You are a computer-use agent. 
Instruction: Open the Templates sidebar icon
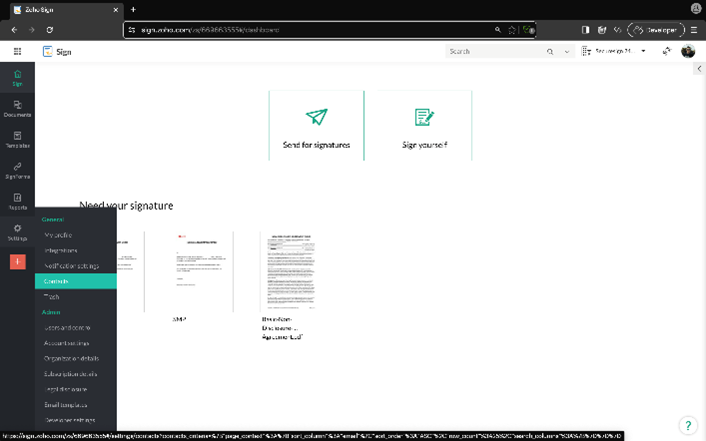point(17,140)
